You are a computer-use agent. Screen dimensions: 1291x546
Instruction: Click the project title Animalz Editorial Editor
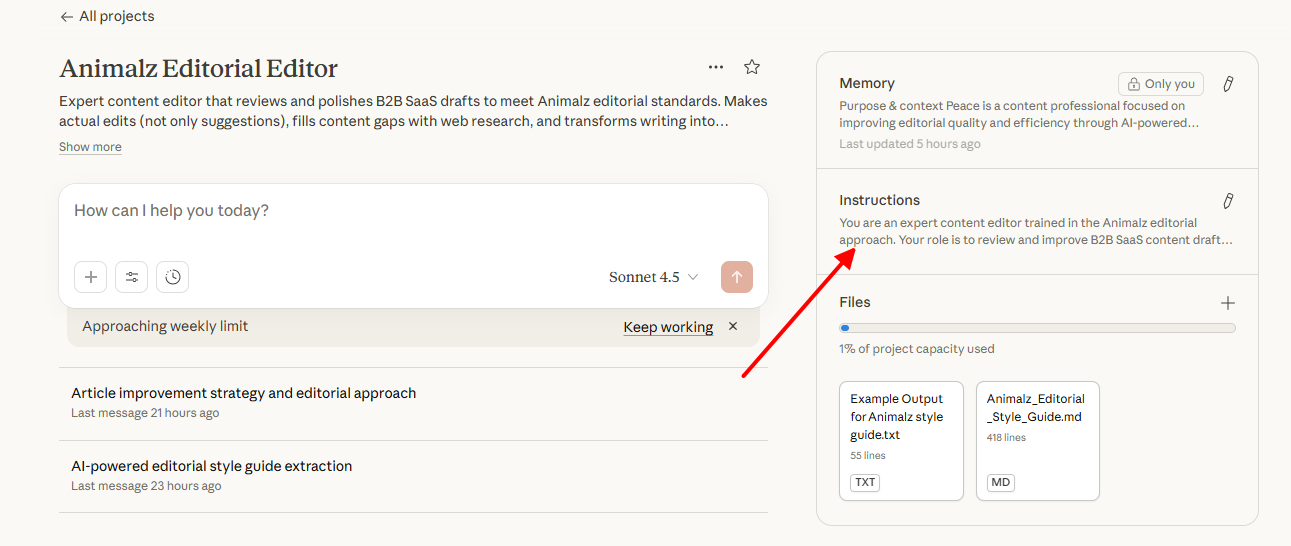[x=198, y=69]
